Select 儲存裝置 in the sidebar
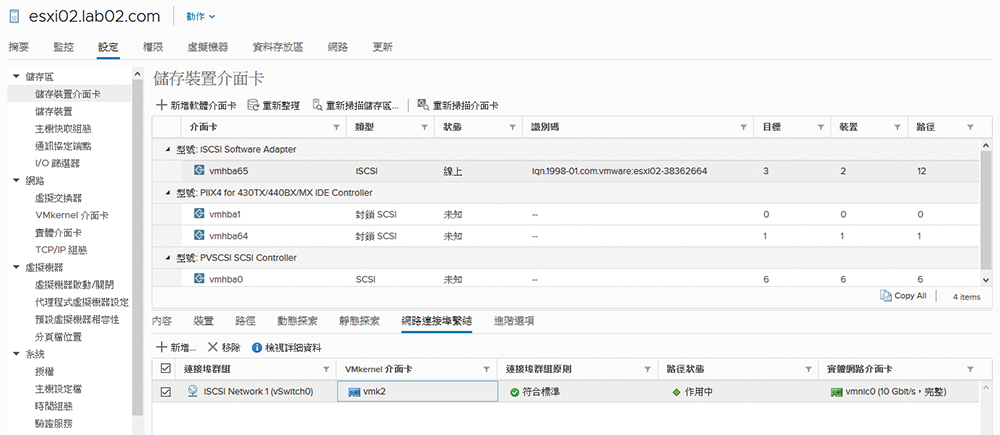 pos(54,111)
